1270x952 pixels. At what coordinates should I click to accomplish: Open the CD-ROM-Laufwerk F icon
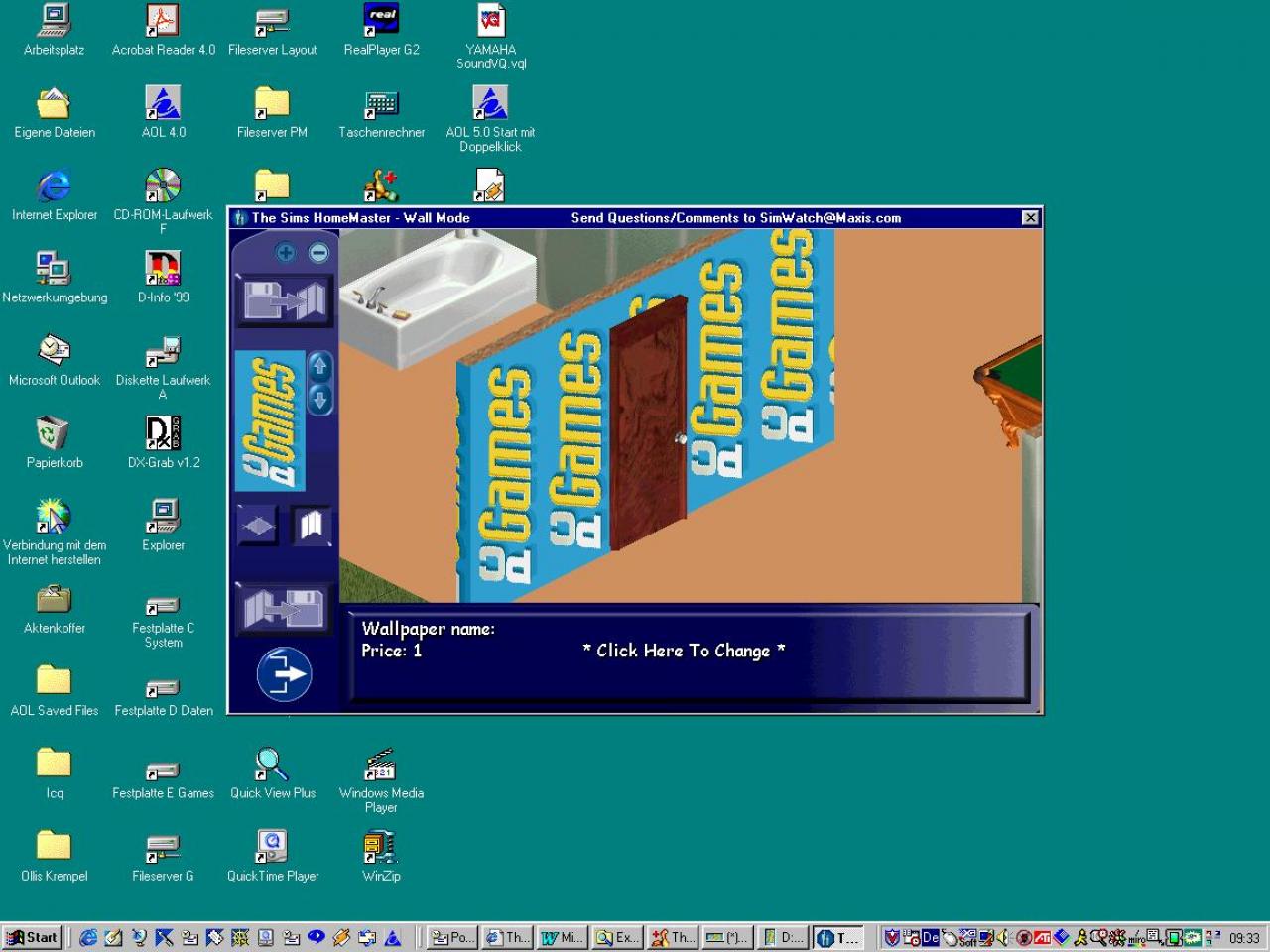163,201
